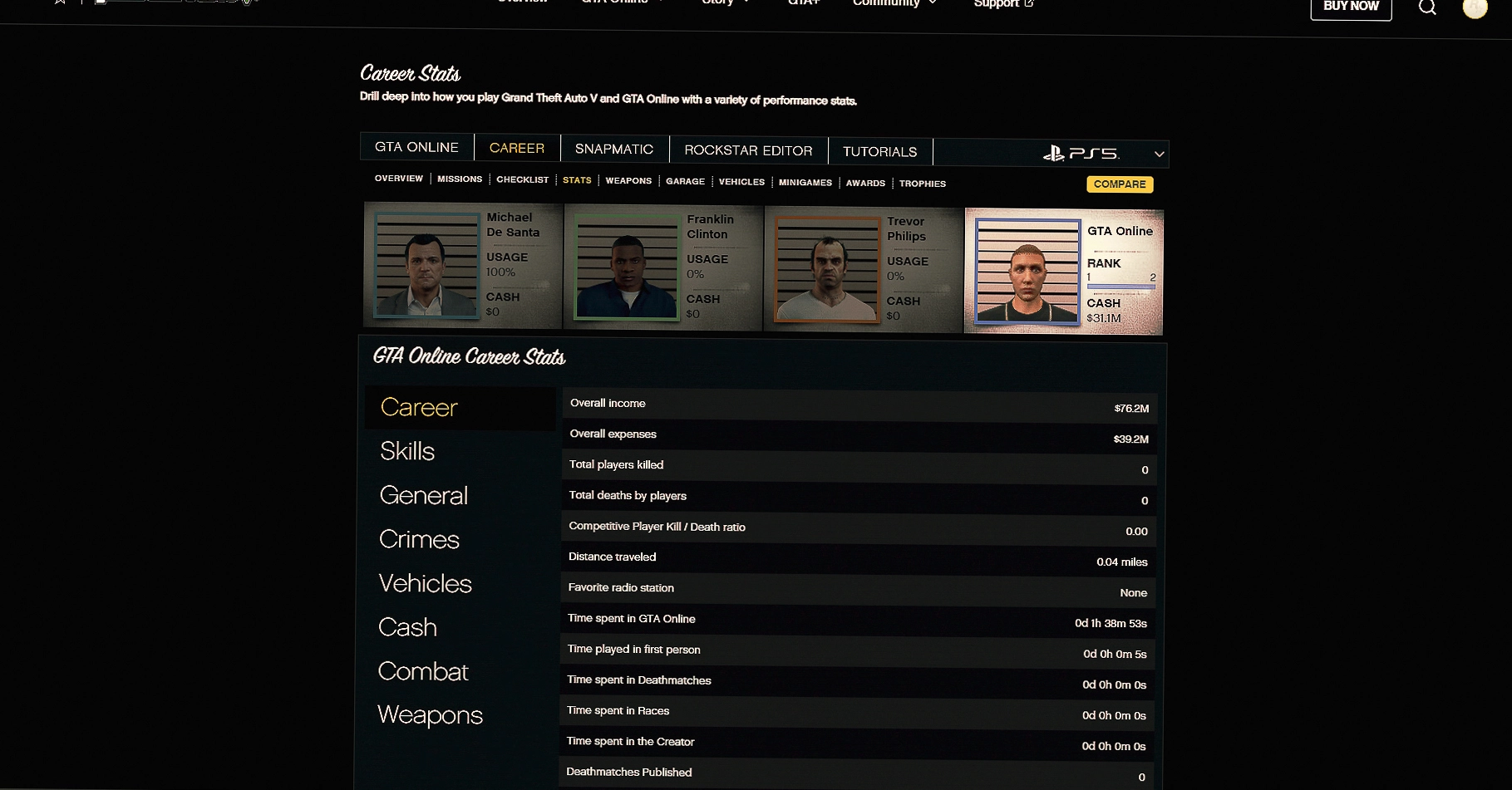The image size is (1512, 790).
Task: Click the Buy Now button
Action: [x=1351, y=7]
